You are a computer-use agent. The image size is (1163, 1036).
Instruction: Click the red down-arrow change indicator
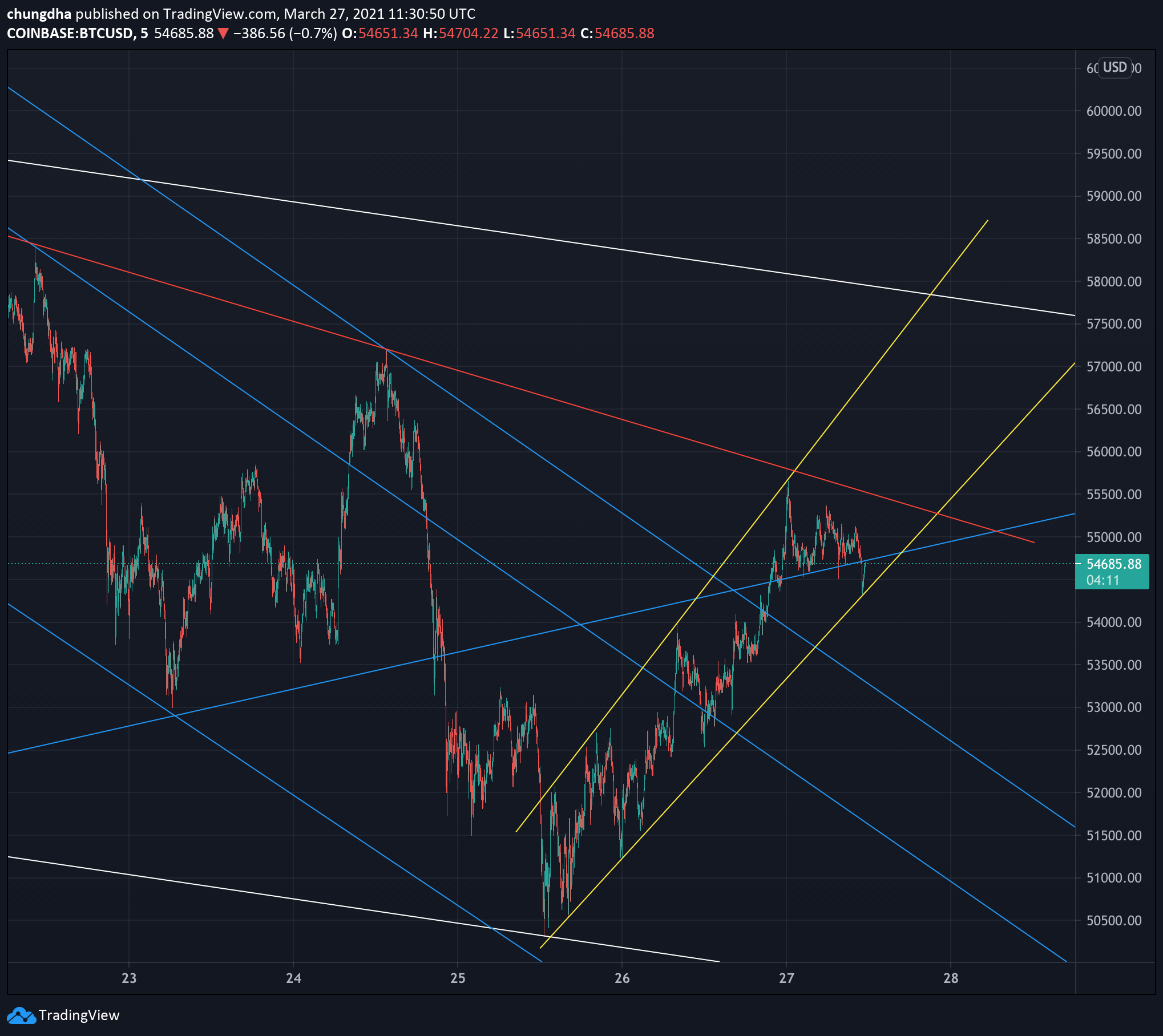(223, 34)
